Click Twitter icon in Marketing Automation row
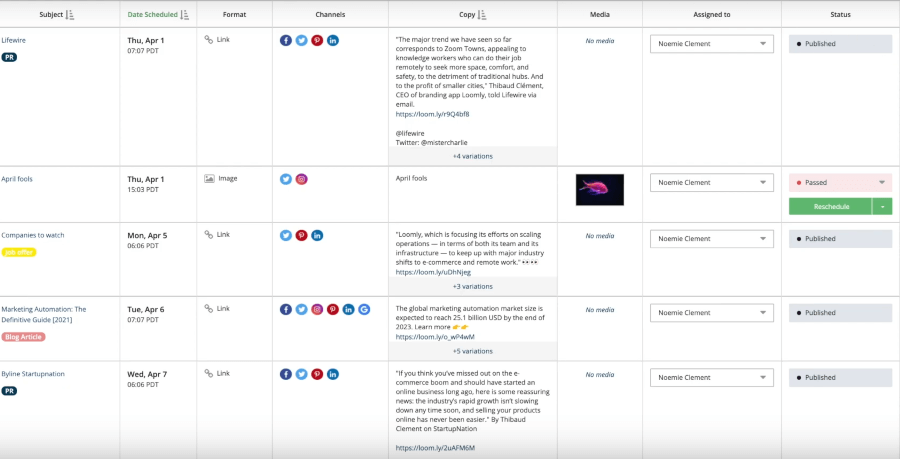 click(x=301, y=310)
